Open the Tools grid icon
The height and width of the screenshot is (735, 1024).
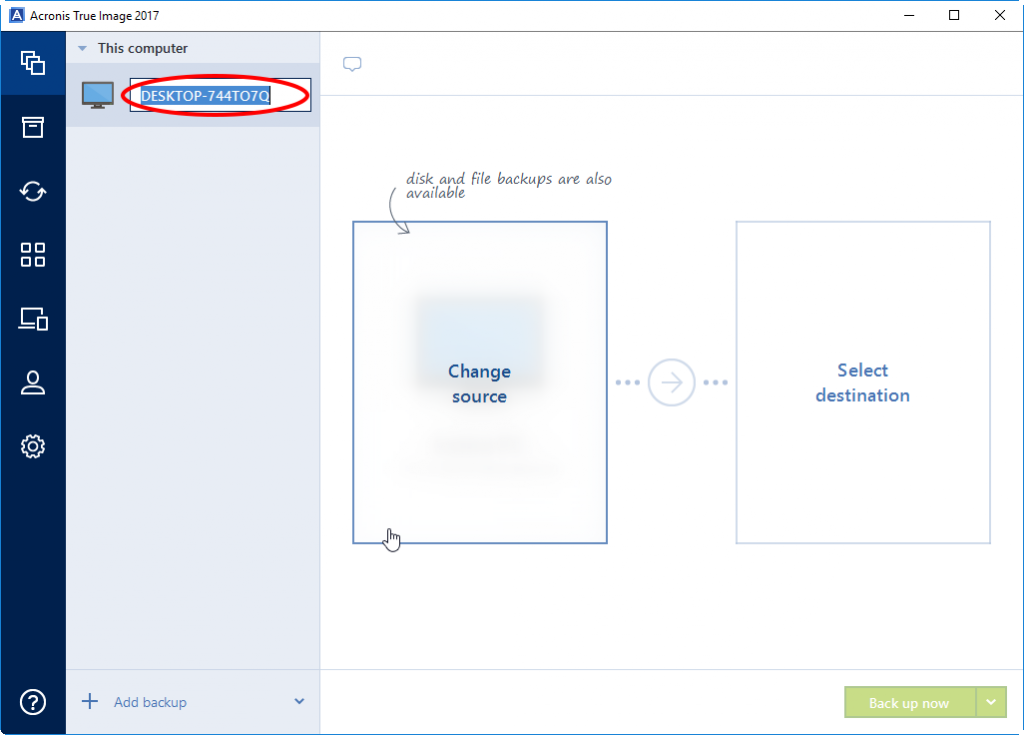(x=33, y=255)
